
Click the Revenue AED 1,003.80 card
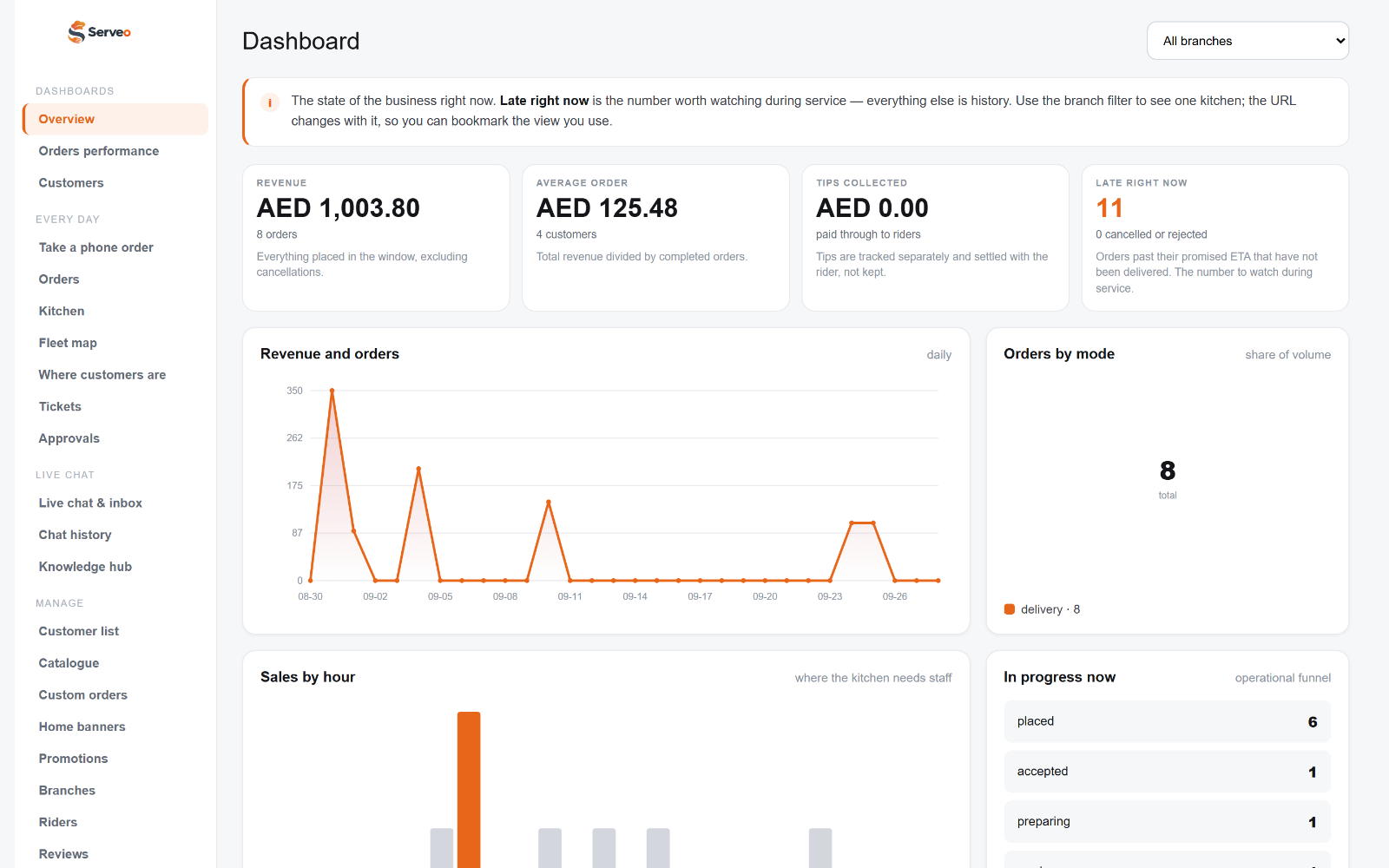point(376,238)
